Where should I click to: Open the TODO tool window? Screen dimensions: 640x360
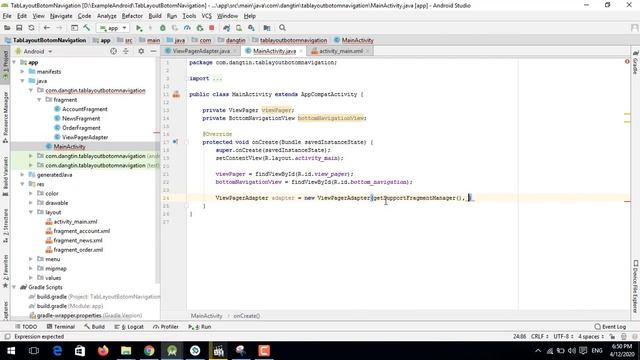point(26,327)
